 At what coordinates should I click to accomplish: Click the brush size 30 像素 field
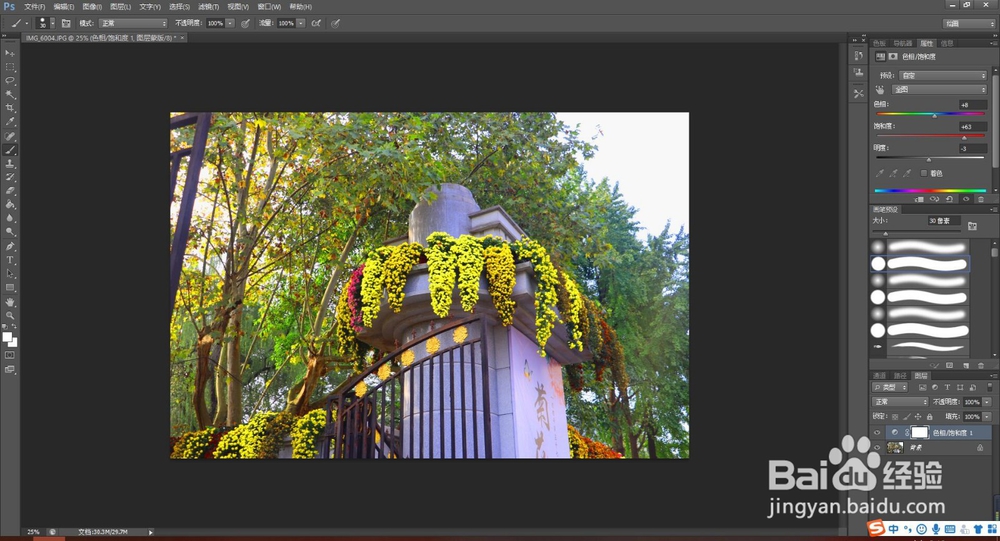point(944,221)
